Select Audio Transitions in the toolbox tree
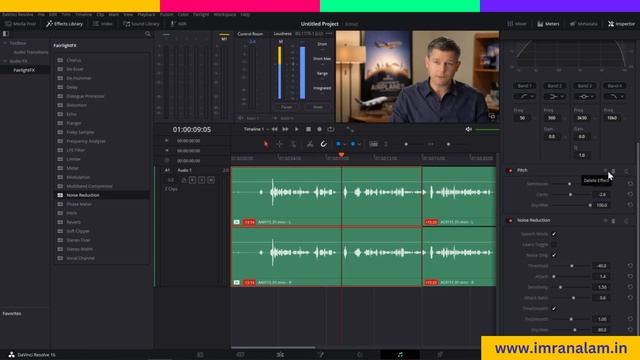Screen dimensions: 640x360 (x=31, y=52)
